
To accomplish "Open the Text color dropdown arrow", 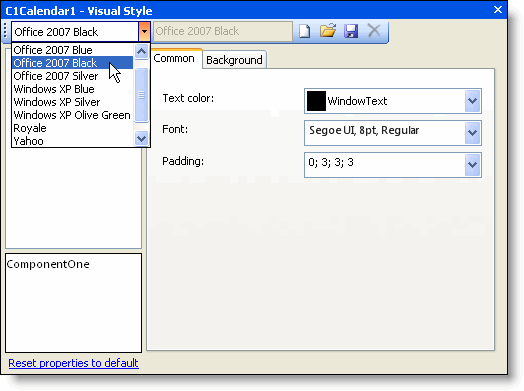I will pos(473,101).
